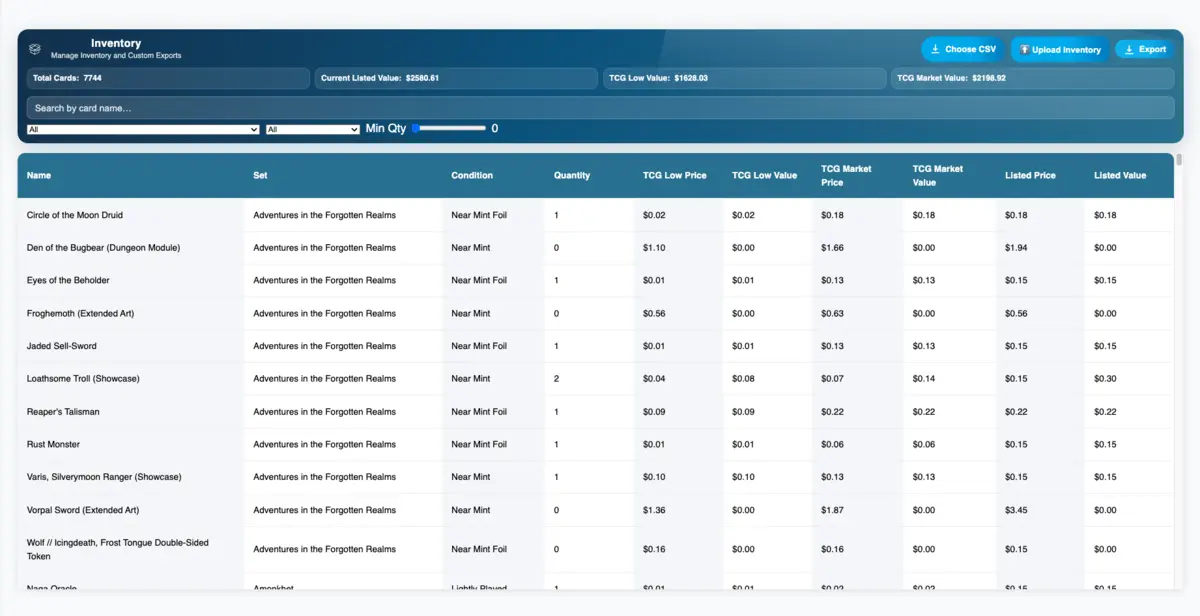This screenshot has height=616, width=1200.
Task: Sort by the TCG Market Price header
Action: 846,175
